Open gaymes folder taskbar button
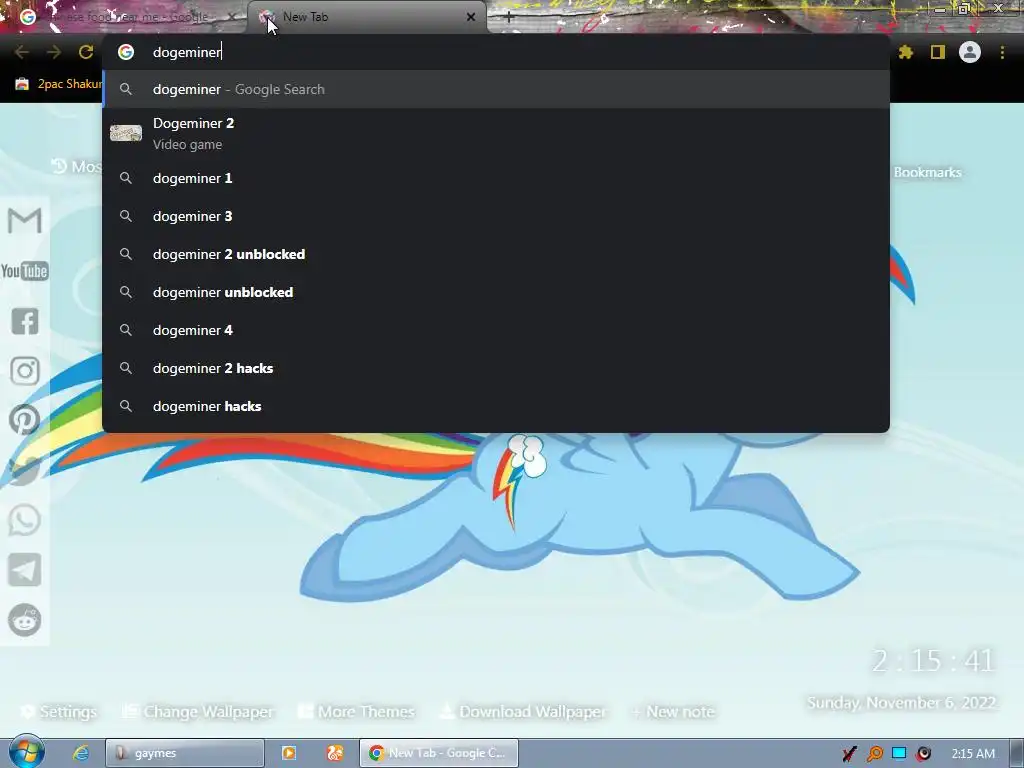Image resolution: width=1024 pixels, height=768 pixels. tap(185, 753)
